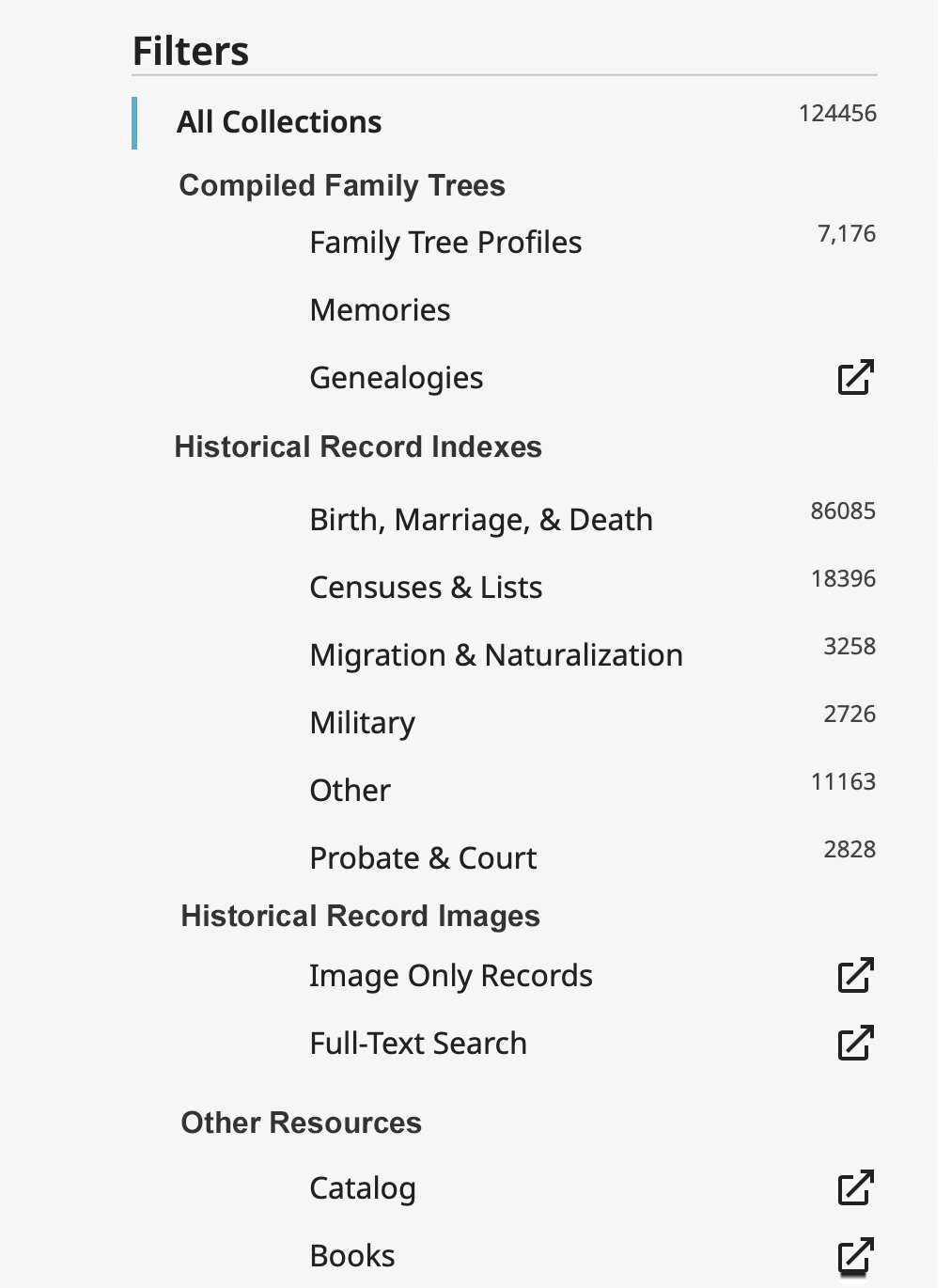951x1288 pixels.
Task: Choose the Other records filter
Action: click(350, 791)
